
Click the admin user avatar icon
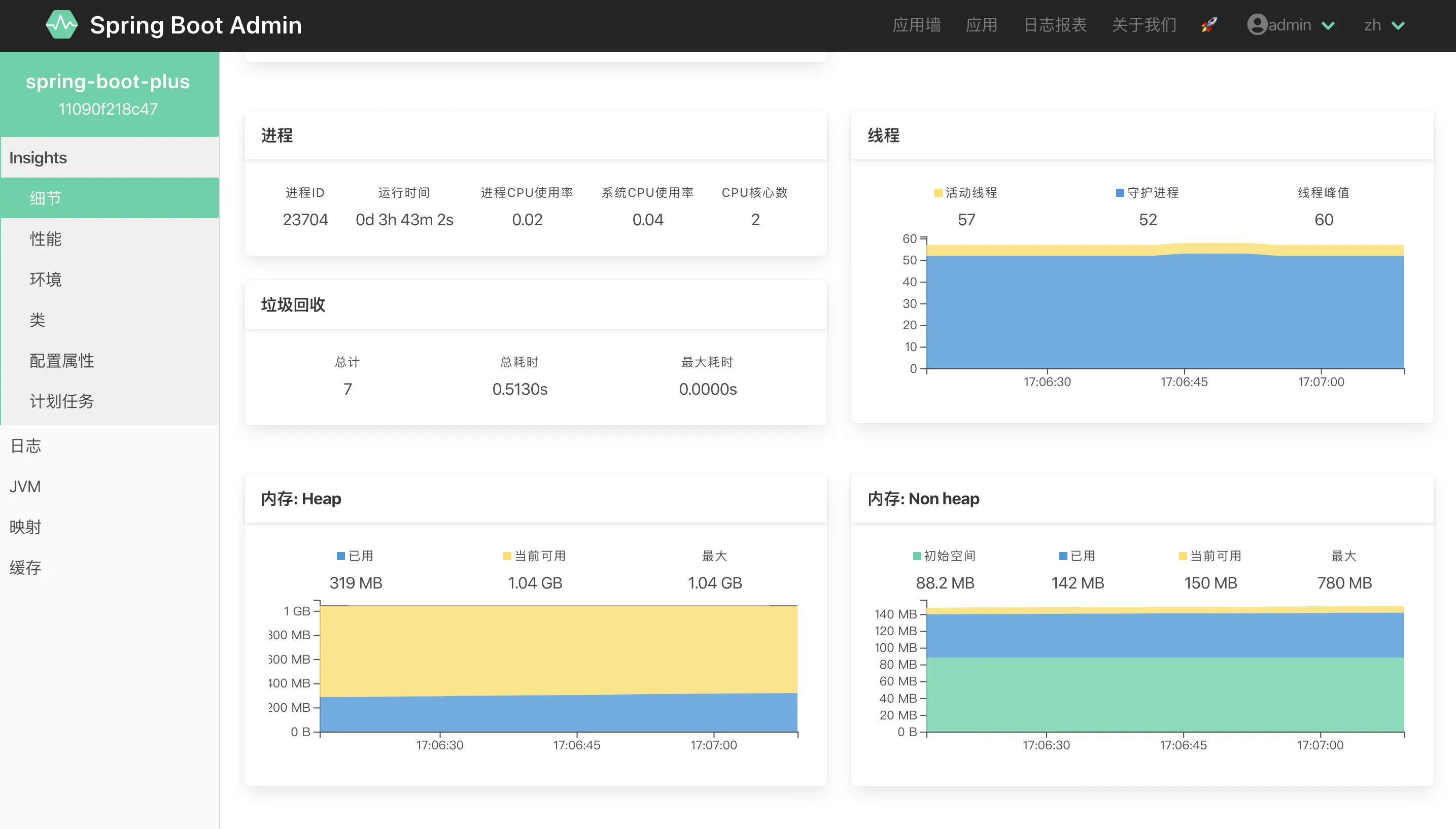1257,25
